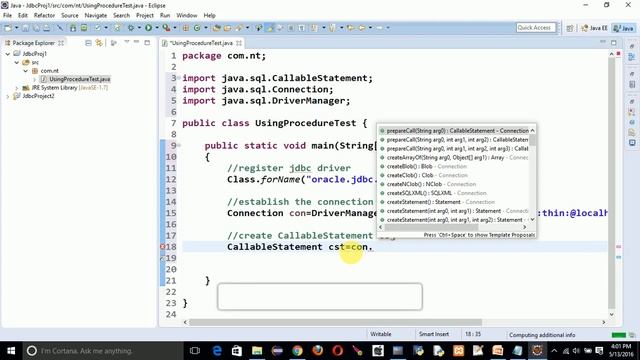This screenshot has width=640, height=360.
Task: Choose createStatement() : Statement proposal
Action: pyautogui.click(x=454, y=202)
